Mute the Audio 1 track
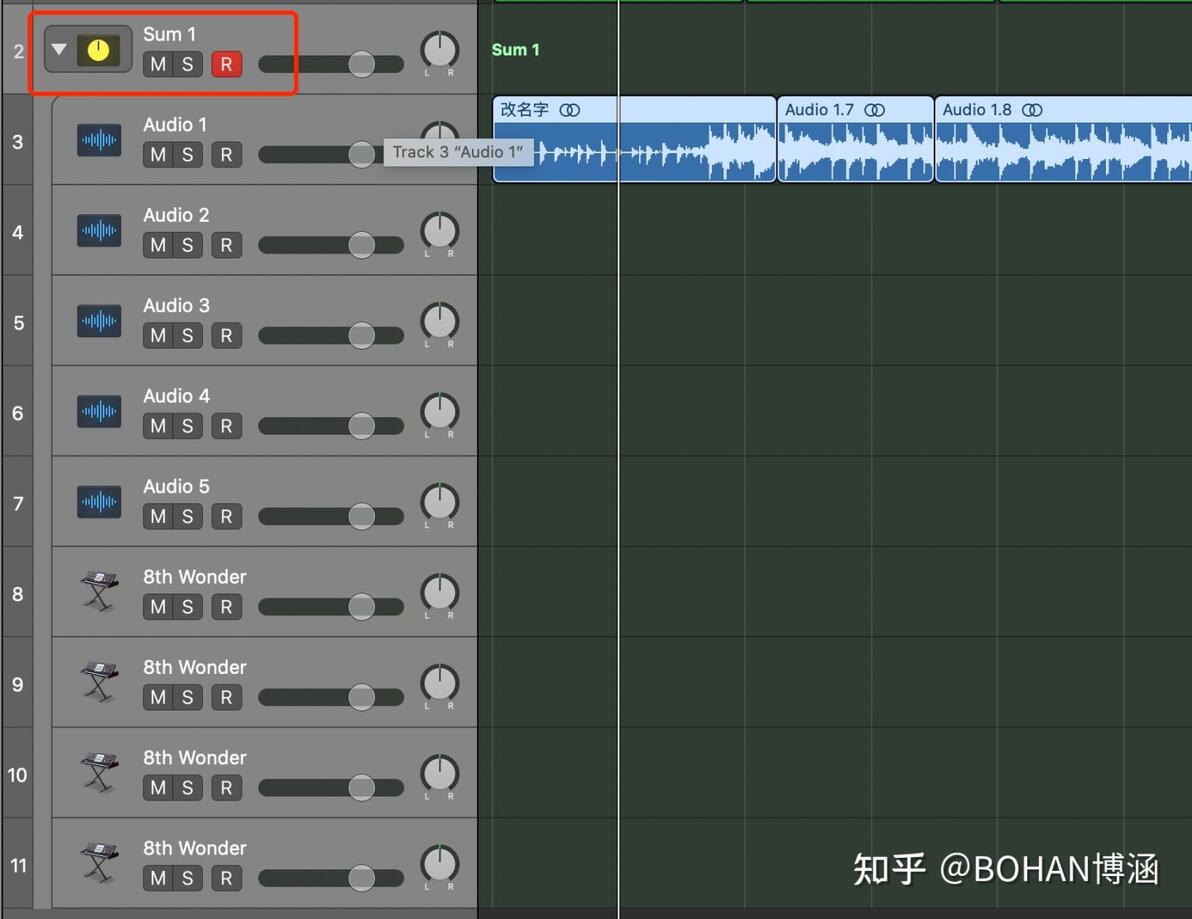The width and height of the screenshot is (1192, 919). pyautogui.click(x=158, y=155)
